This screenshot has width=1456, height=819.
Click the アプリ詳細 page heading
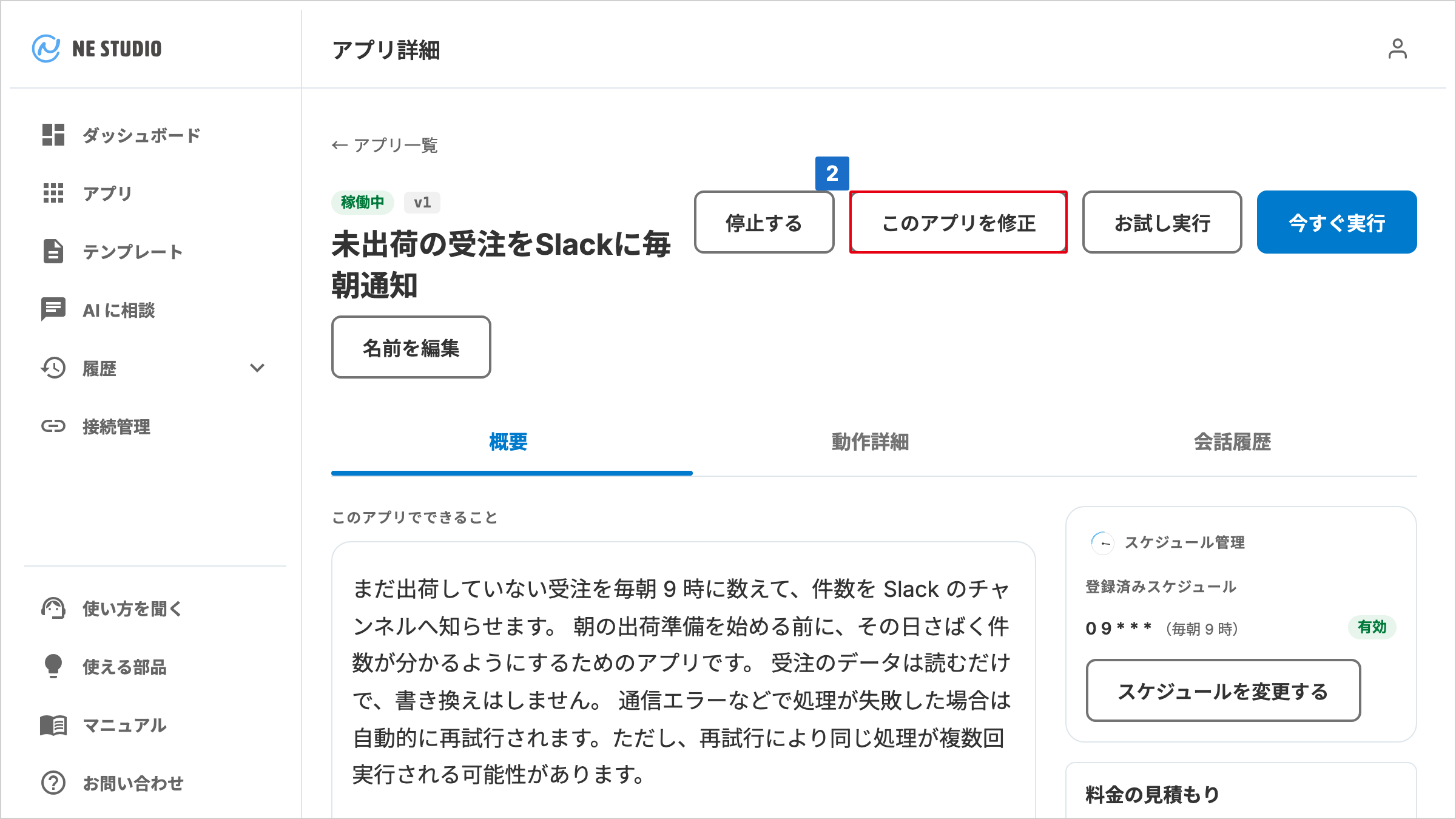386,50
